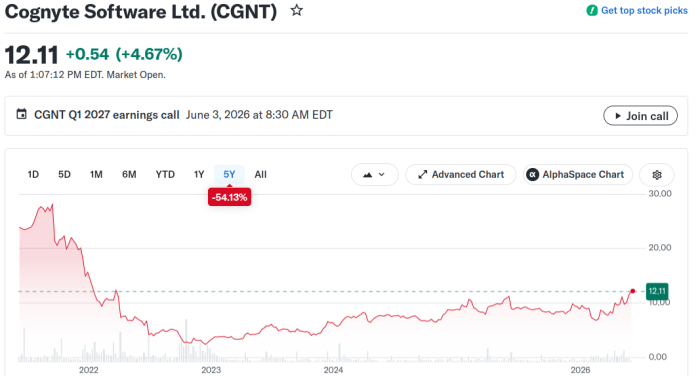
Task: Switch chart to 1M range
Action: [x=96, y=175]
